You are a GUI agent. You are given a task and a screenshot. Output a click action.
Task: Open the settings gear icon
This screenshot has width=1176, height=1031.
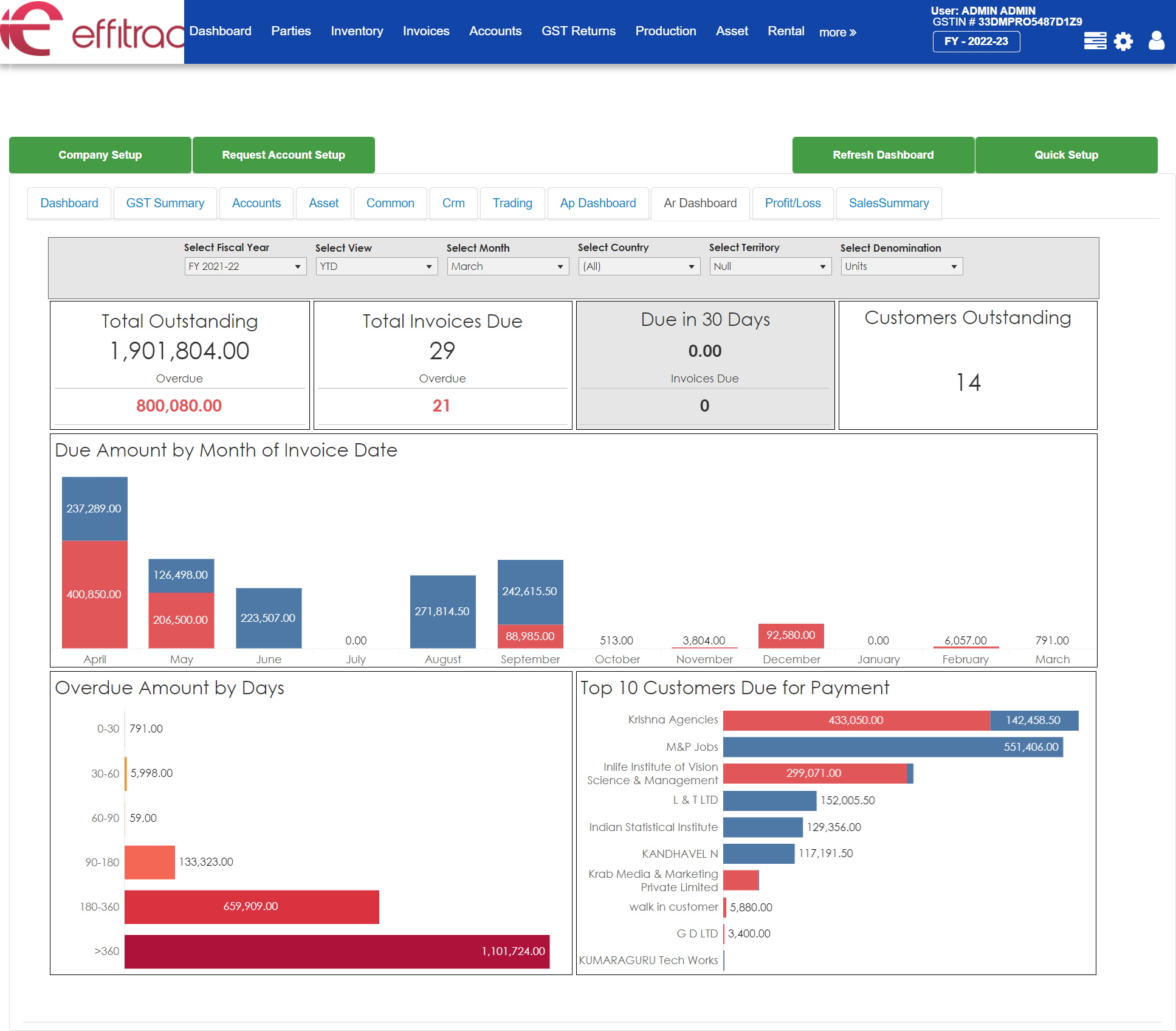1124,41
